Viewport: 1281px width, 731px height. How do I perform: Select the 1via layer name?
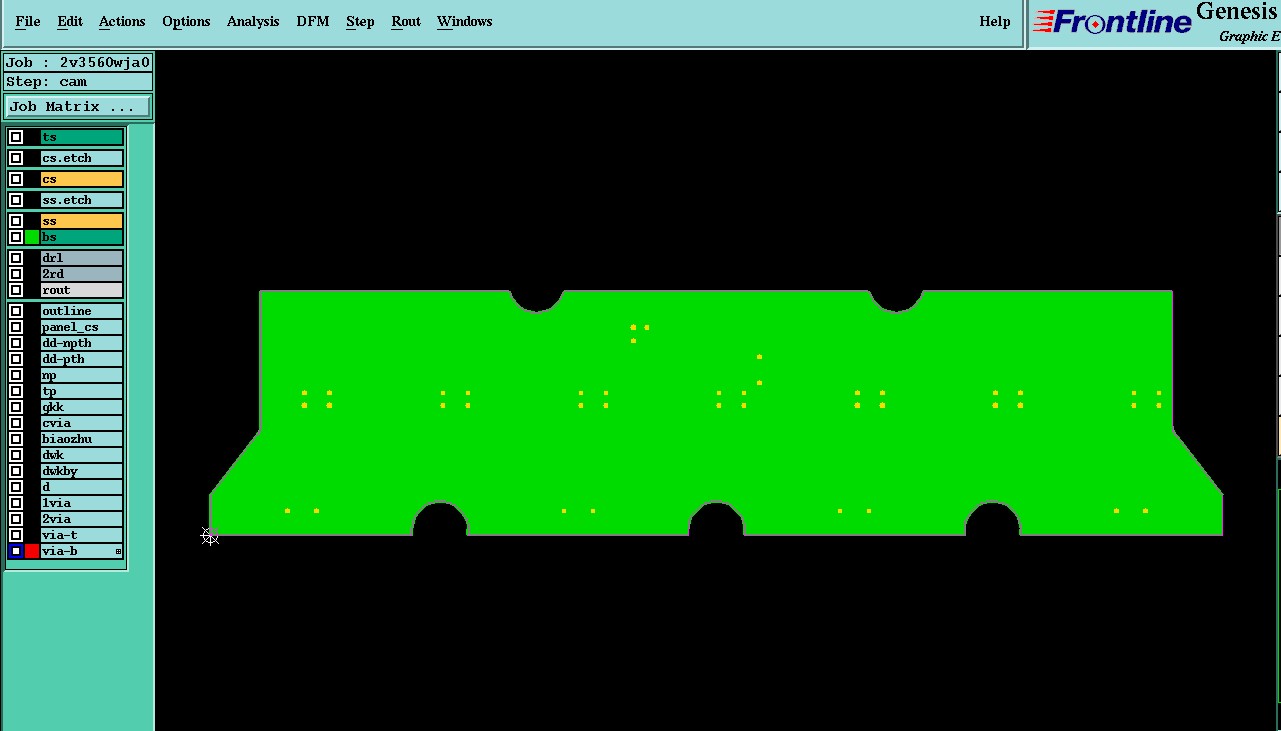(82, 503)
